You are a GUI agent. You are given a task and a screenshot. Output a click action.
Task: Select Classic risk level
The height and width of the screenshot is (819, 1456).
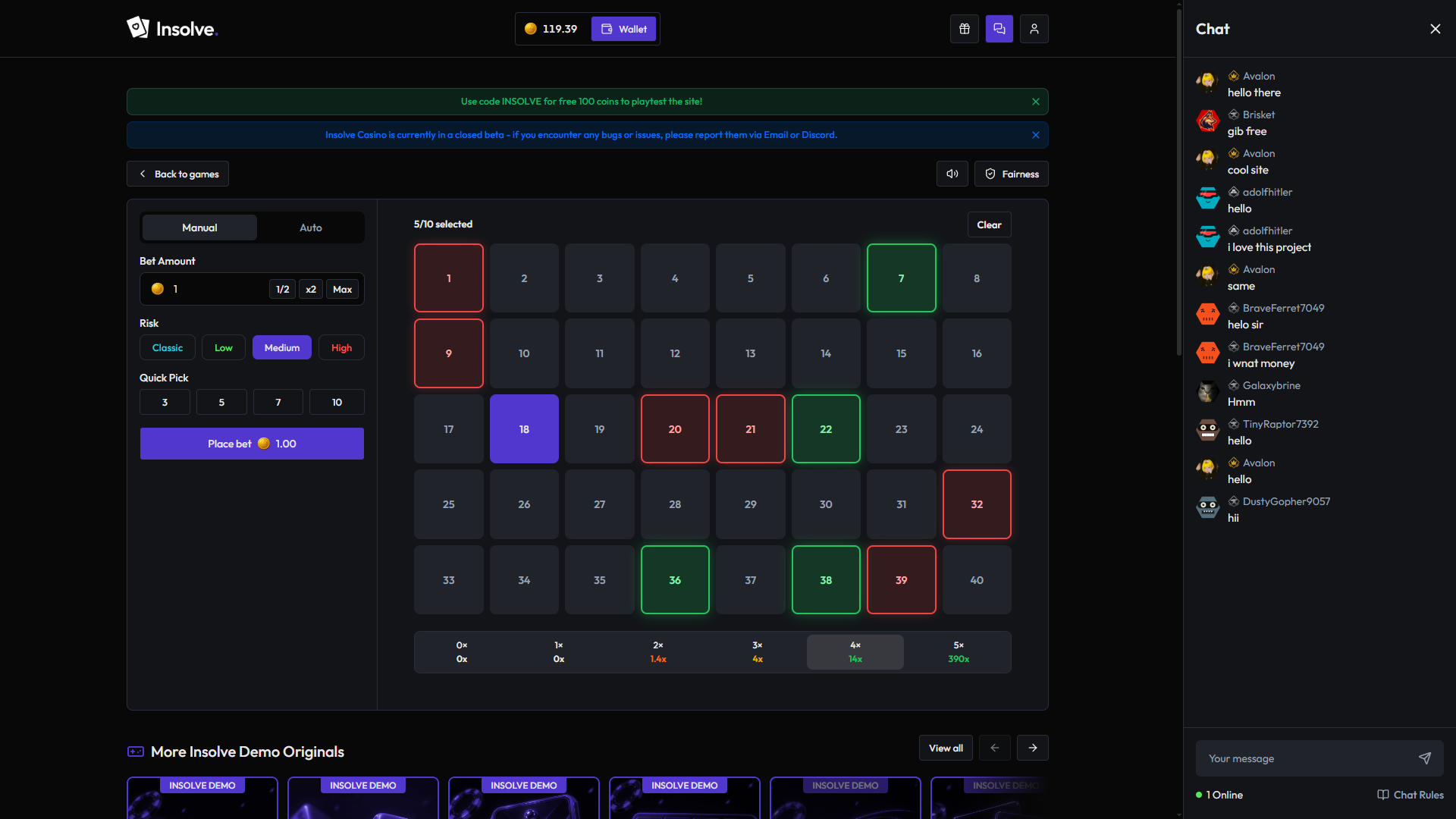tap(168, 347)
